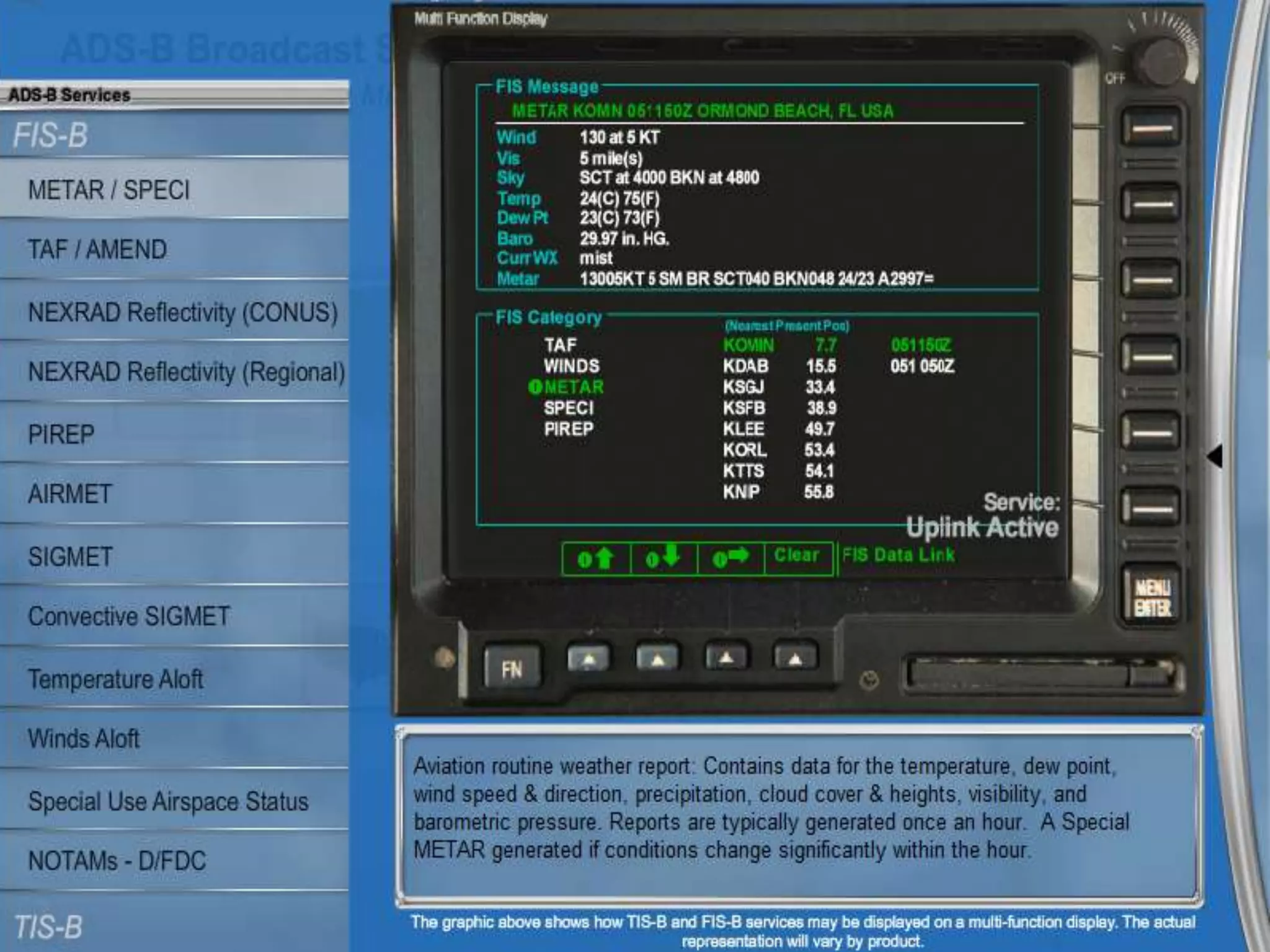The width and height of the screenshot is (1270, 952).
Task: Expand the FIS-B section header
Action: coord(51,135)
